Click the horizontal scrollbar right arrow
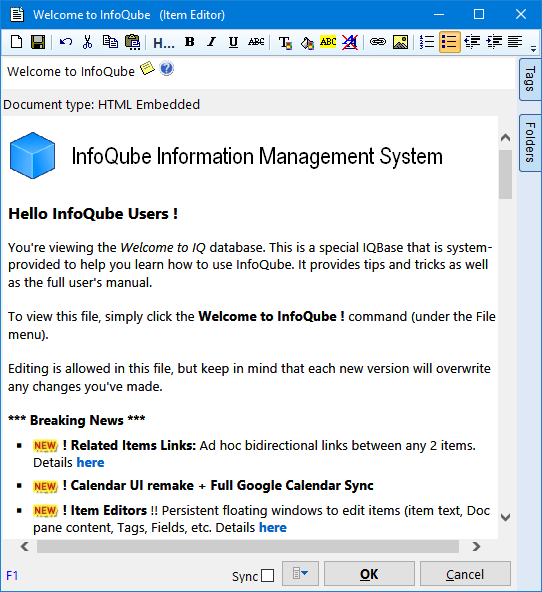This screenshot has width=542, height=592. pos(476,546)
